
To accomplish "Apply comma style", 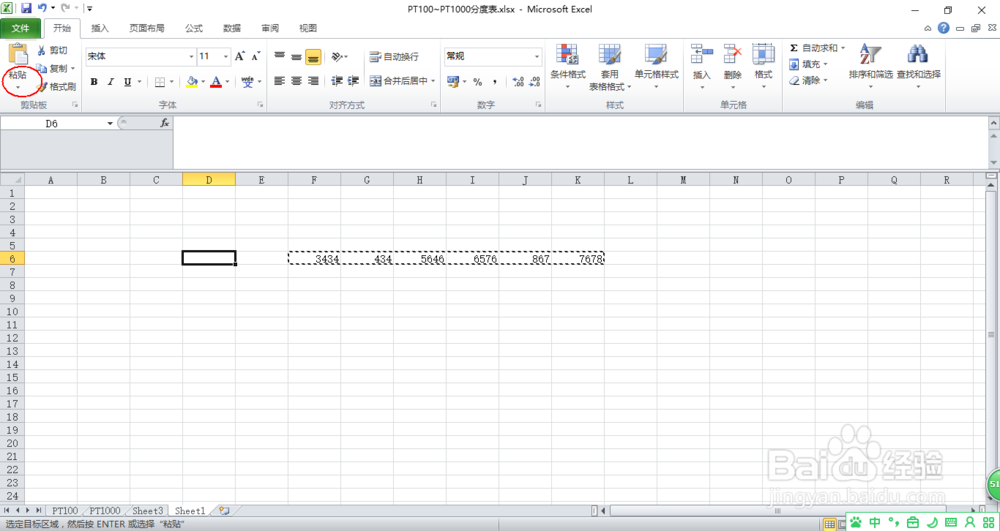I will [x=494, y=82].
